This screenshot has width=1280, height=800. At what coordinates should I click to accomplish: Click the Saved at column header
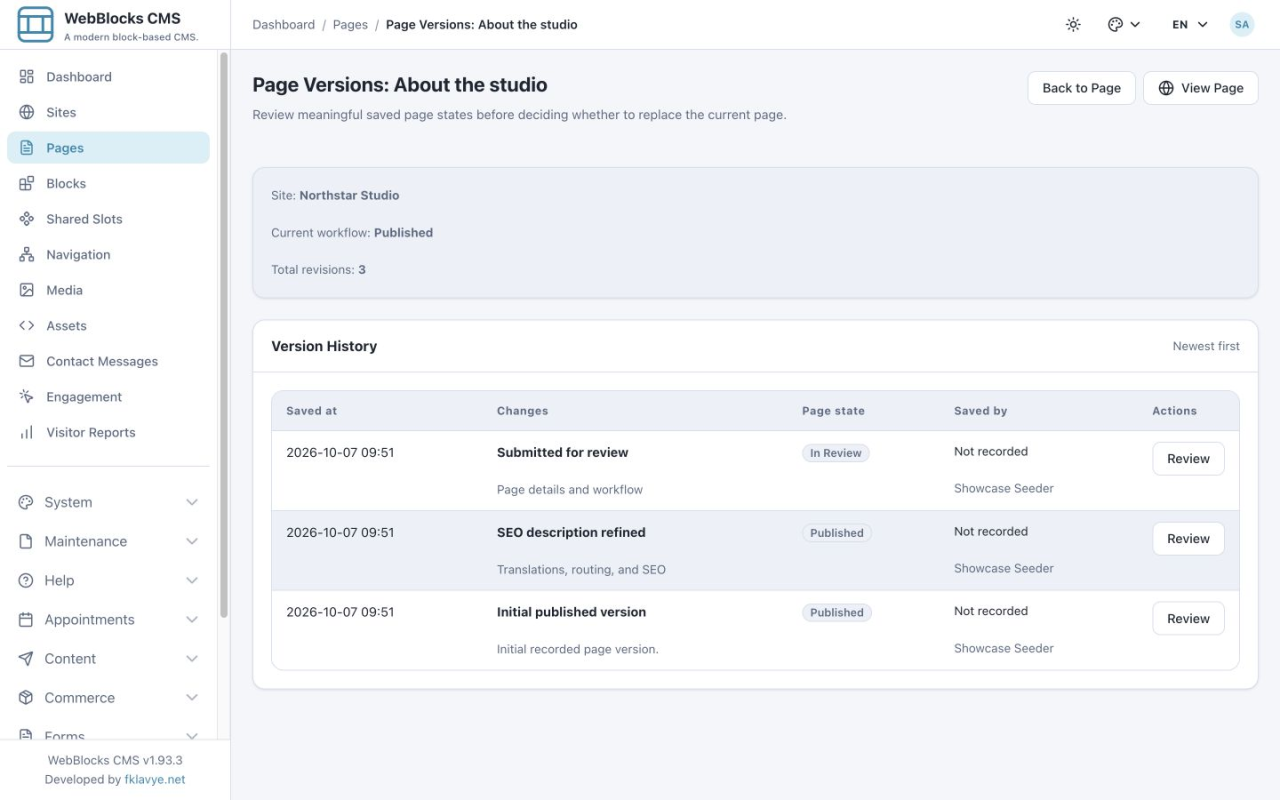(312, 411)
